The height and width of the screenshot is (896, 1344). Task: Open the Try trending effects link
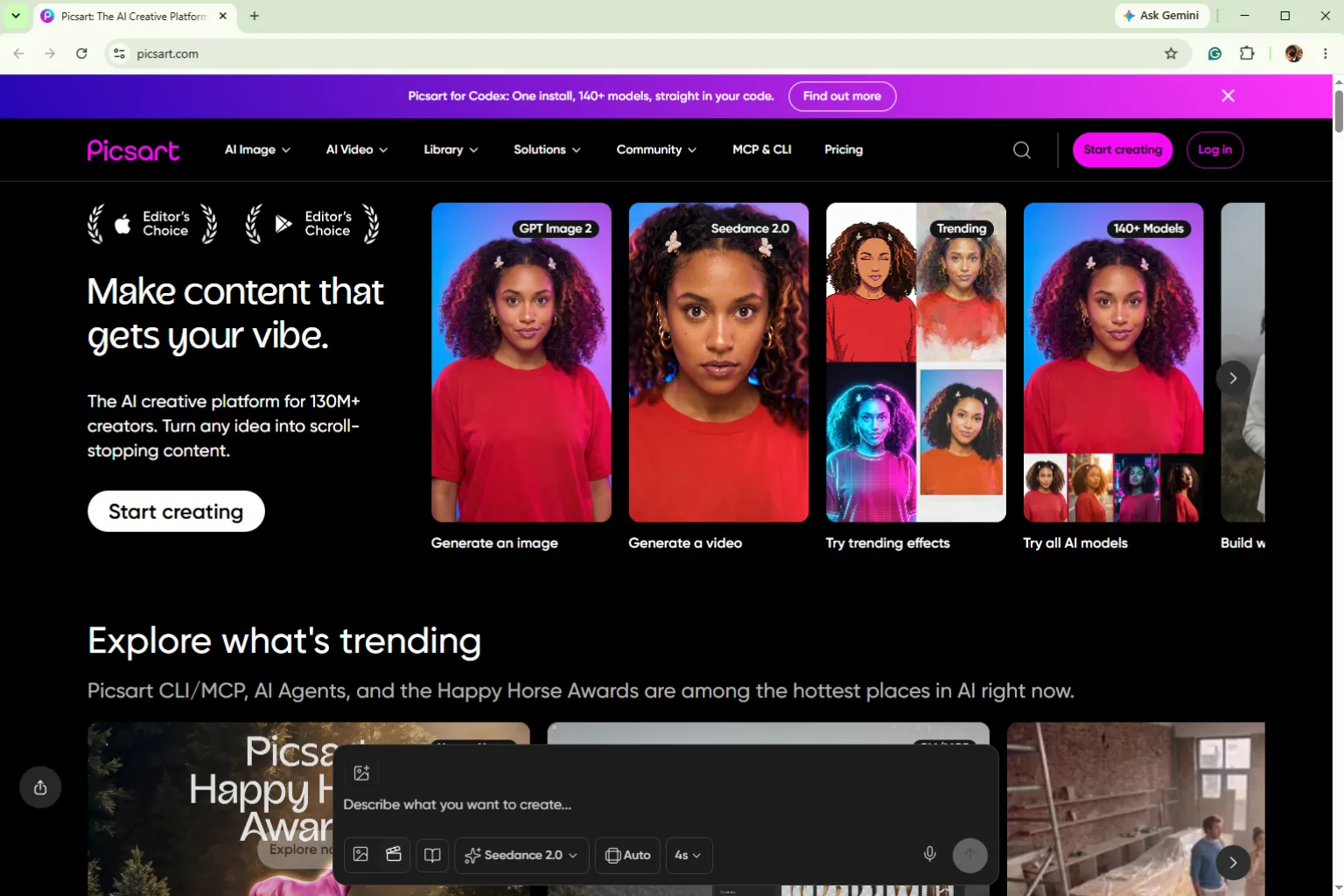(x=887, y=542)
